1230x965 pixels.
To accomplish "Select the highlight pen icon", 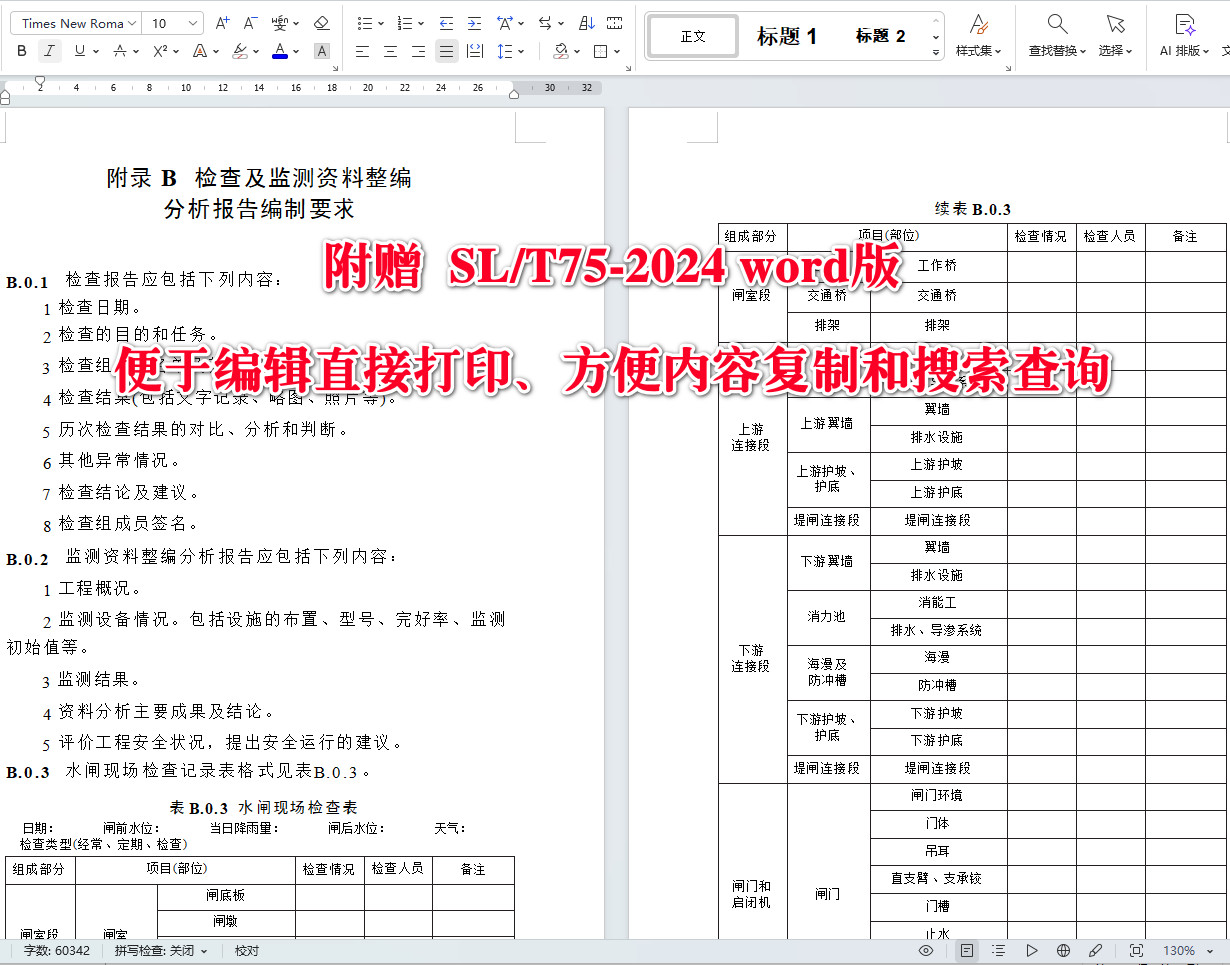I will tap(240, 51).
